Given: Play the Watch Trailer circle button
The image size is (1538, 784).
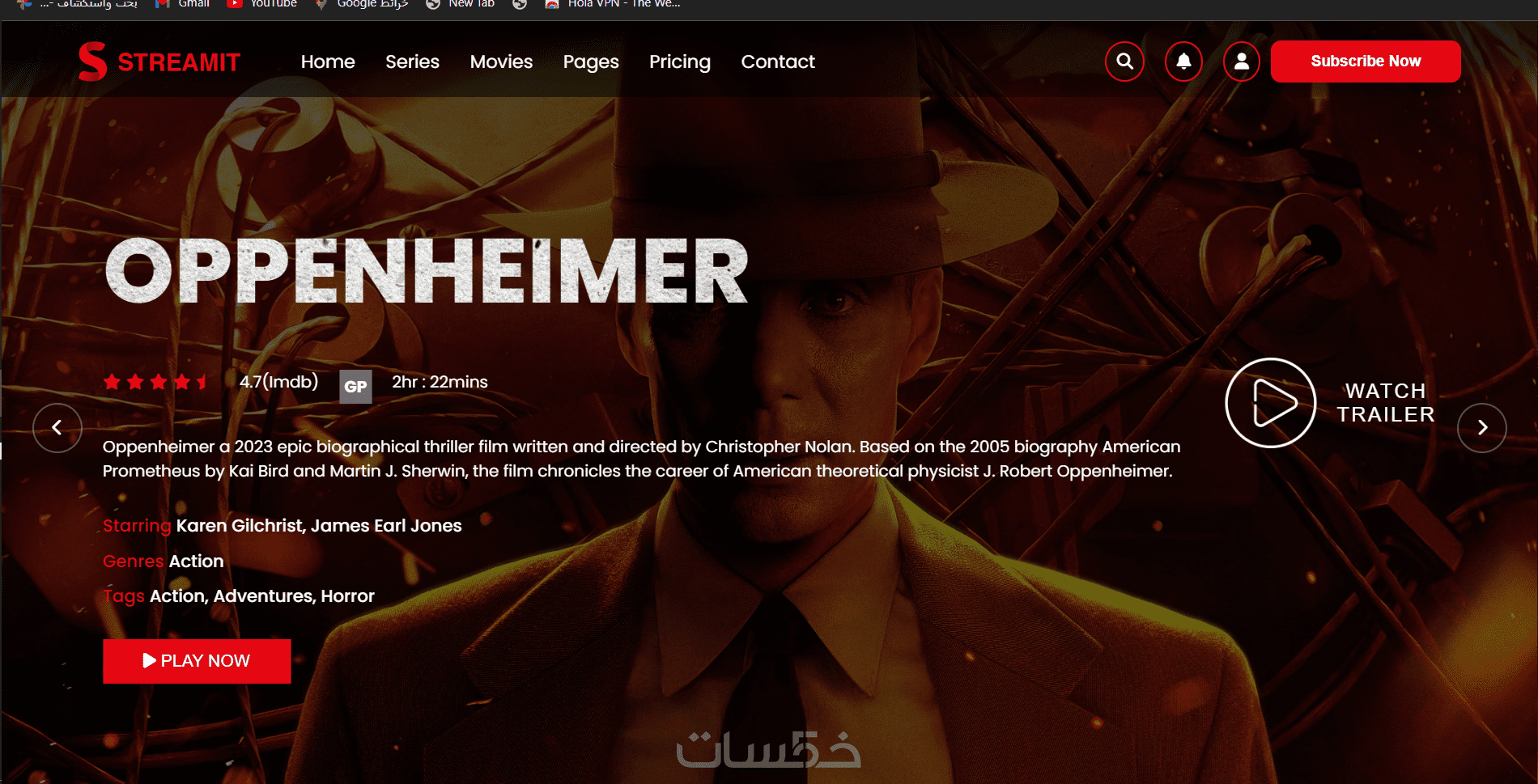Looking at the screenshot, I should point(1271,403).
